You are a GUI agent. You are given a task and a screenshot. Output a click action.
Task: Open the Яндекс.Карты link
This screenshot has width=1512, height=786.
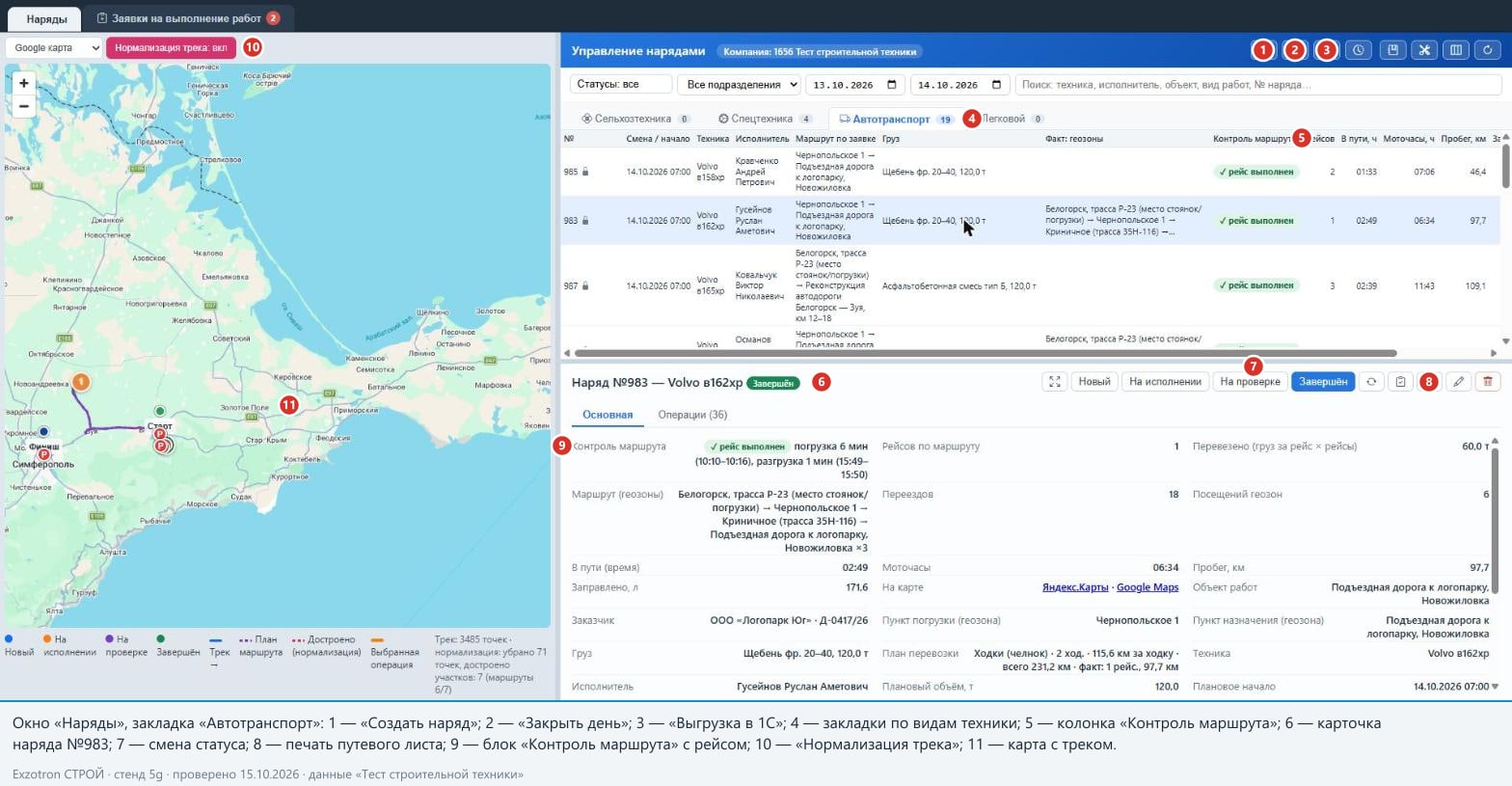tap(1075, 587)
